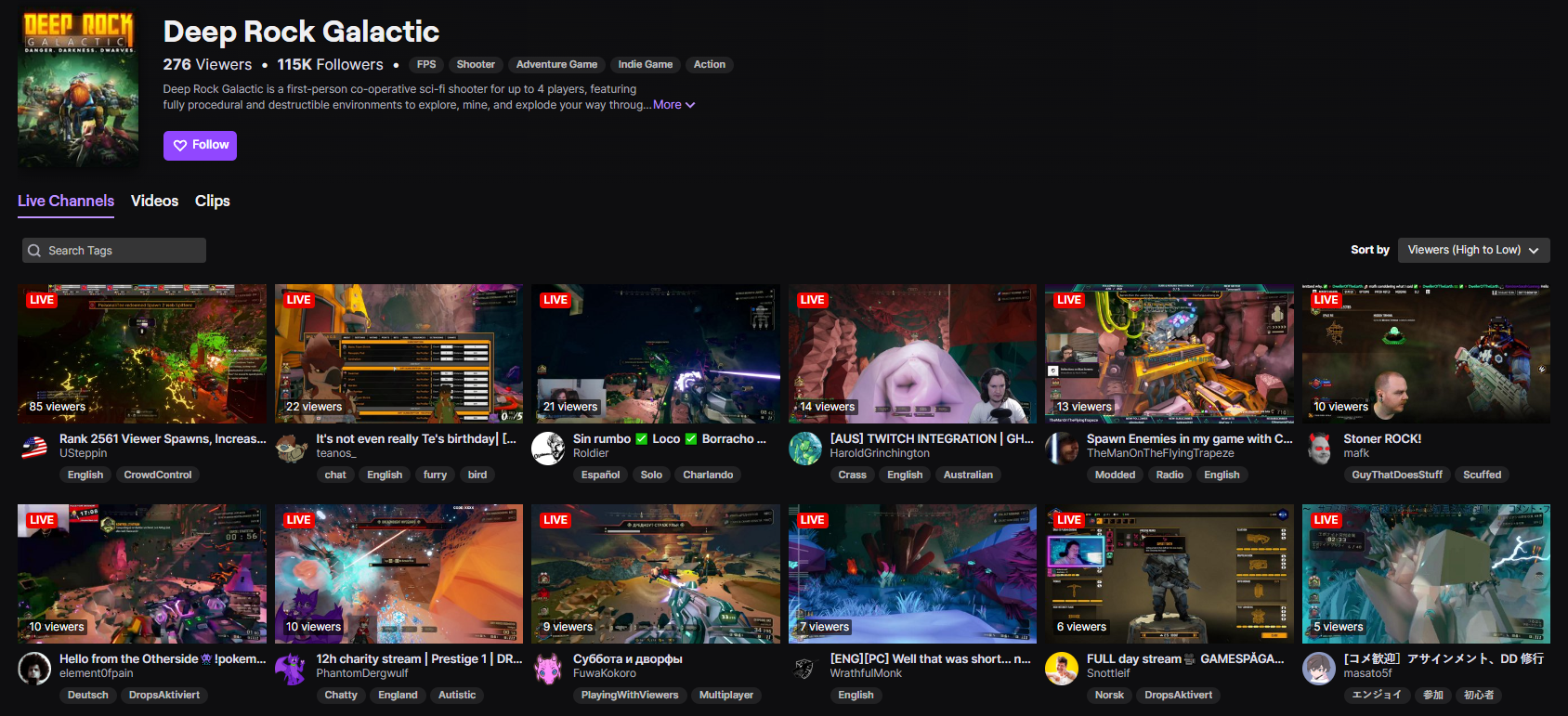Switch to the Live Channels tab
The height and width of the screenshot is (716, 1568).
tap(66, 201)
